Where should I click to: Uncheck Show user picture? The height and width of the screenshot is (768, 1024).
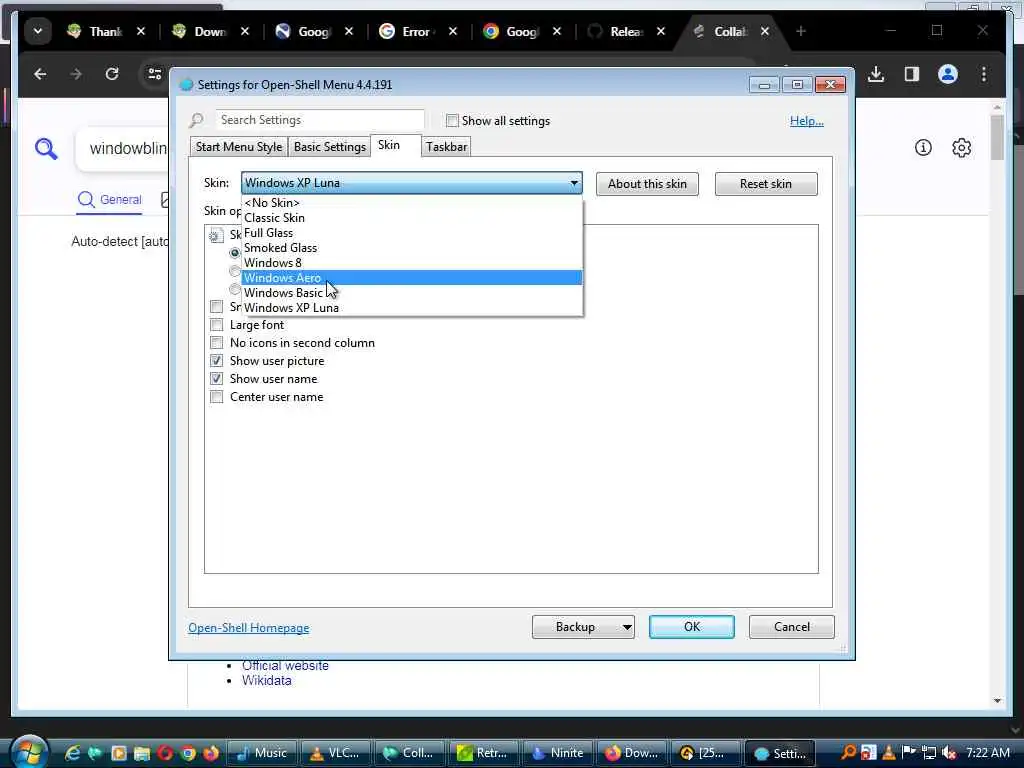[x=217, y=360]
